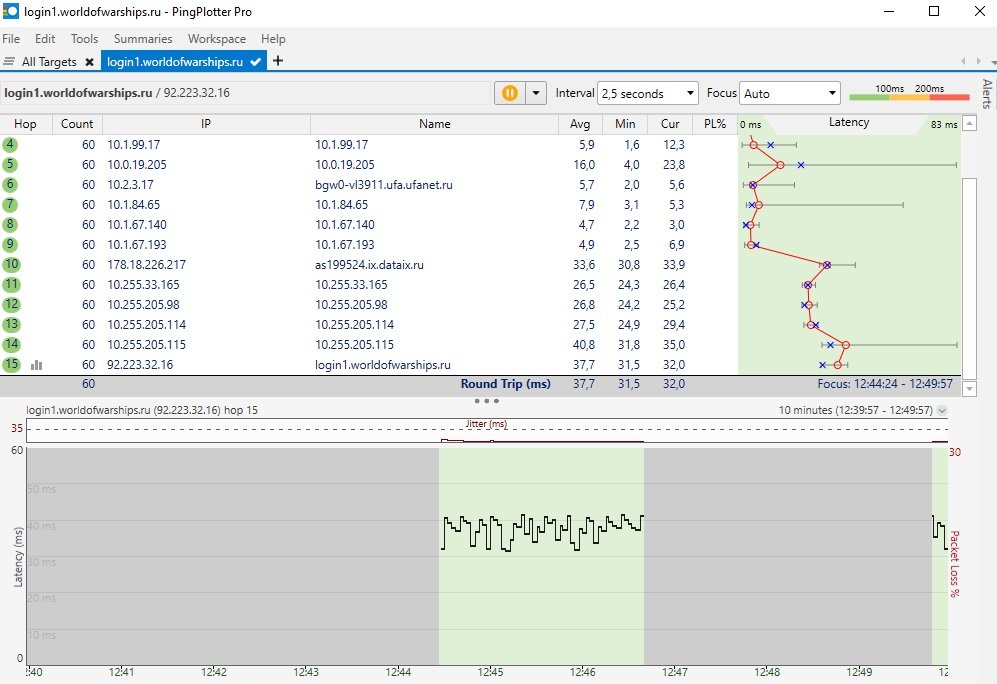997x684 pixels.
Task: Click the latency color scale legend bar
Action: click(x=909, y=97)
